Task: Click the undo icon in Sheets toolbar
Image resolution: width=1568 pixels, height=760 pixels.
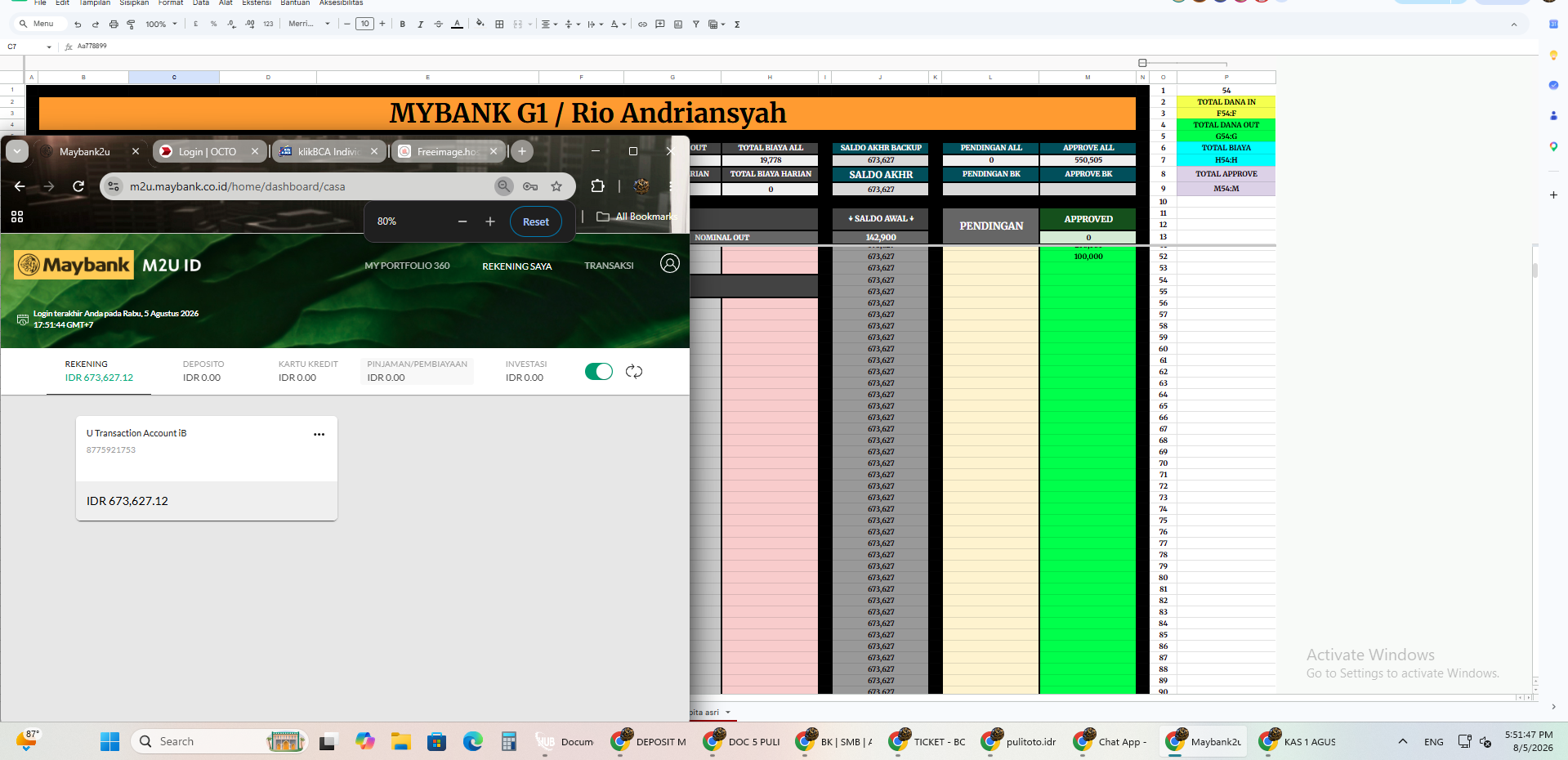Action: point(78,25)
